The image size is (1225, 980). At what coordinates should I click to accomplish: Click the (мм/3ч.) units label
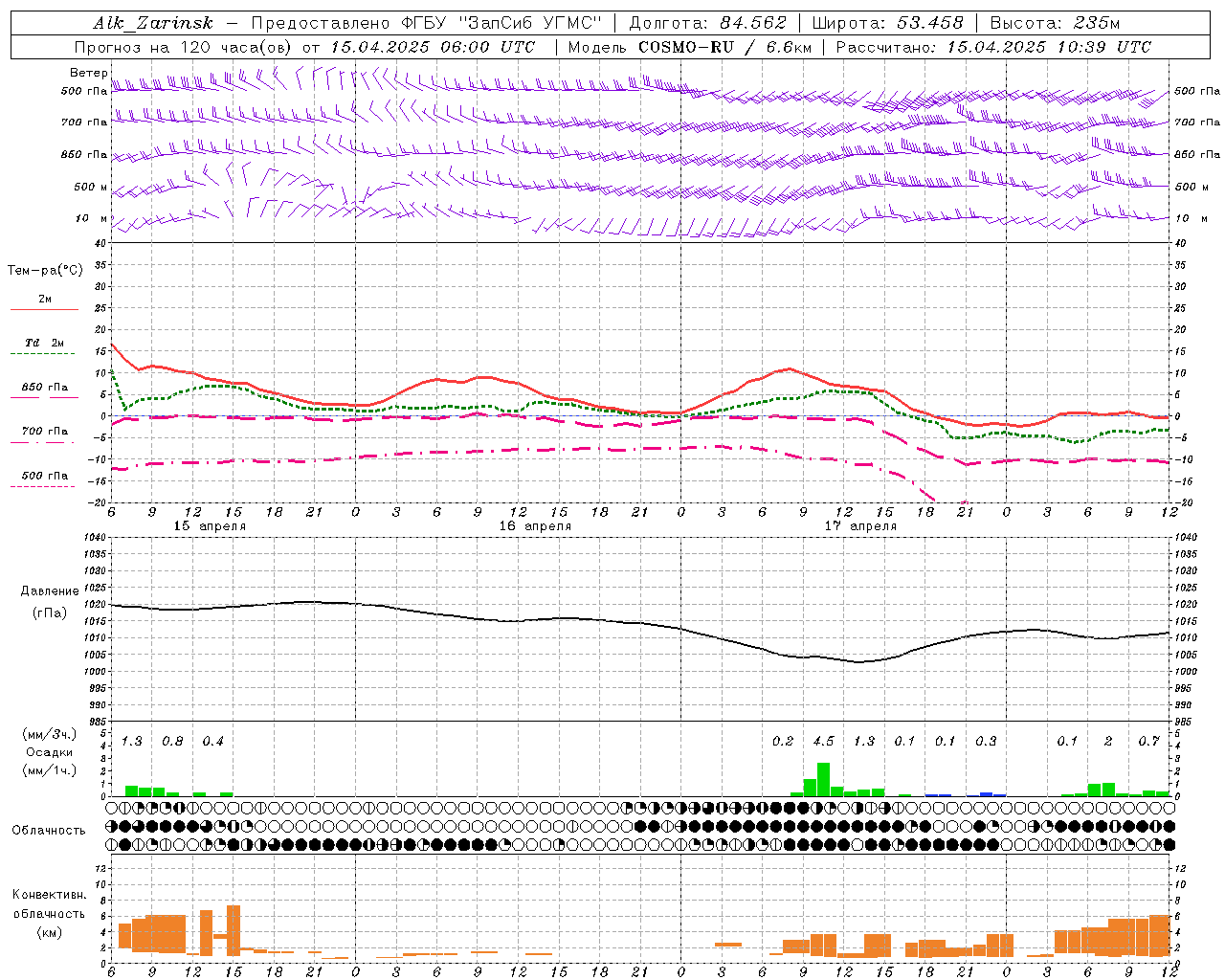coord(49,734)
